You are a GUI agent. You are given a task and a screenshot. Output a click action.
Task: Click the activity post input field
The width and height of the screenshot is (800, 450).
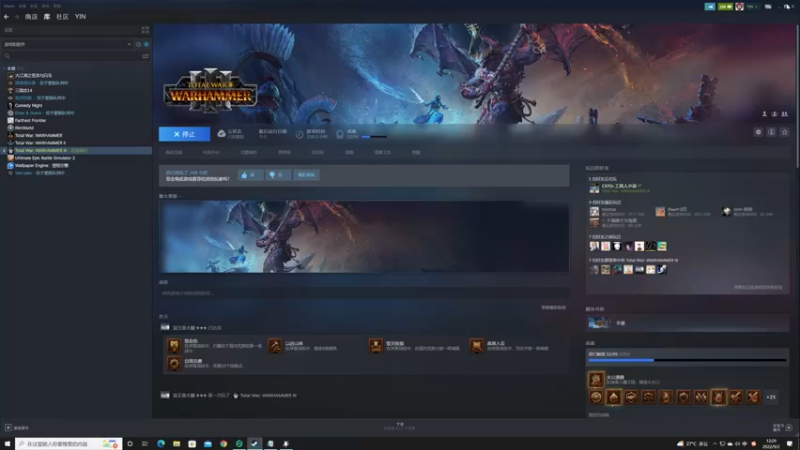click(x=364, y=293)
